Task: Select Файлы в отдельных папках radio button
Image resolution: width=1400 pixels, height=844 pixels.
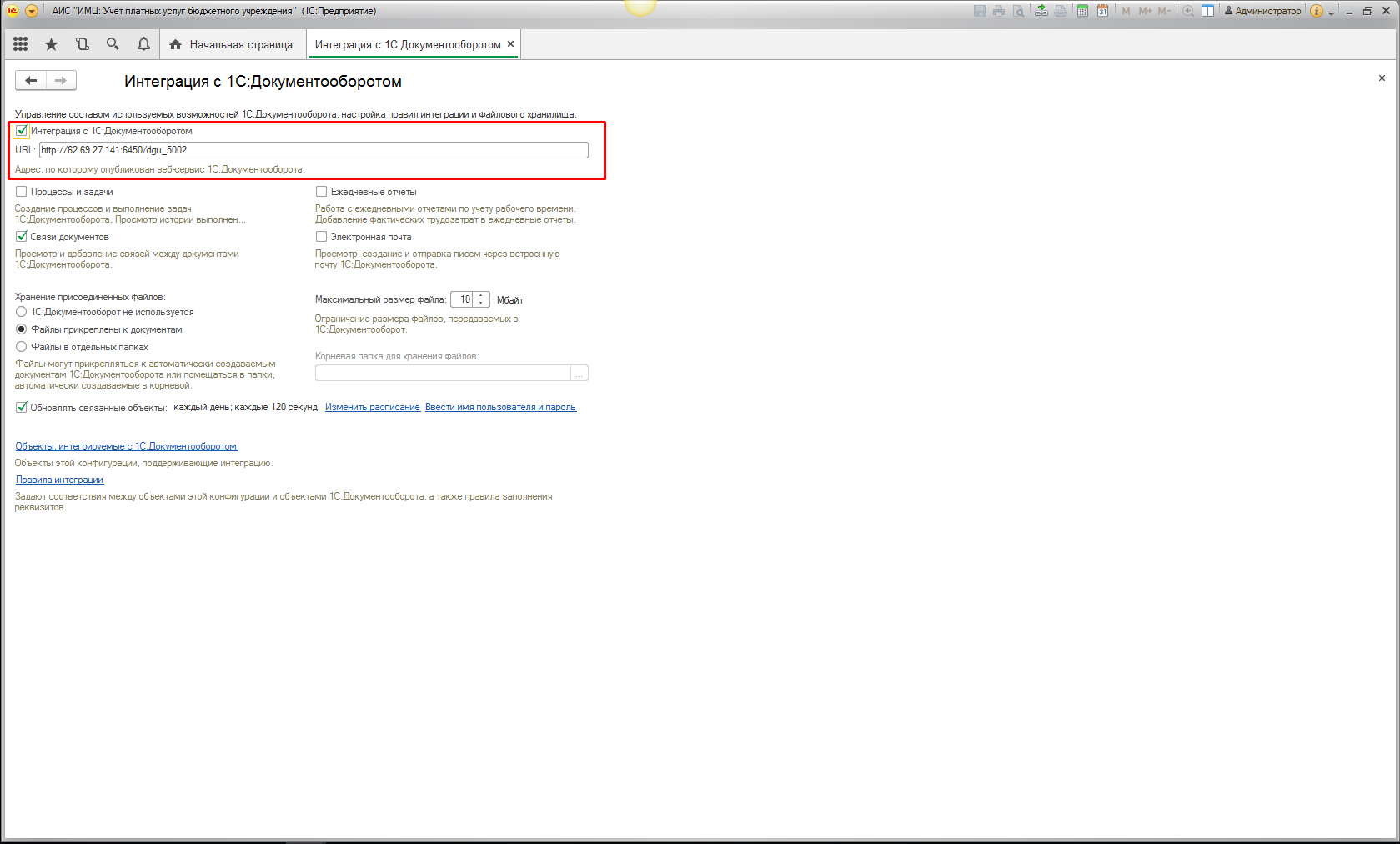Action: coord(22,347)
